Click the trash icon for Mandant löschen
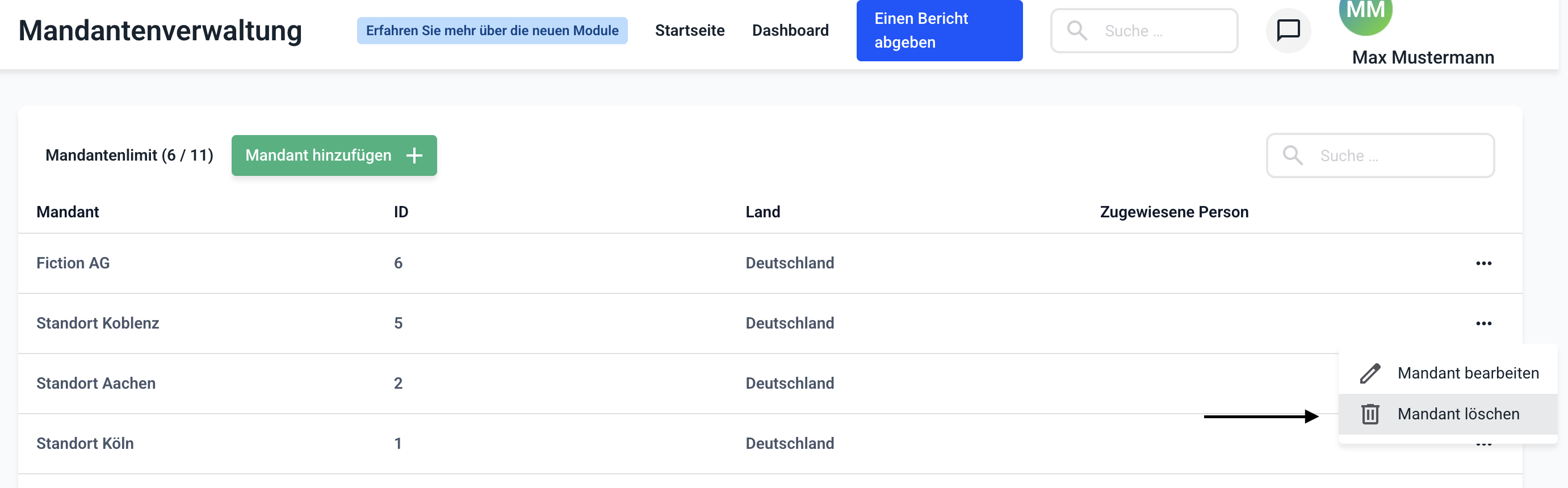 pyautogui.click(x=1369, y=414)
